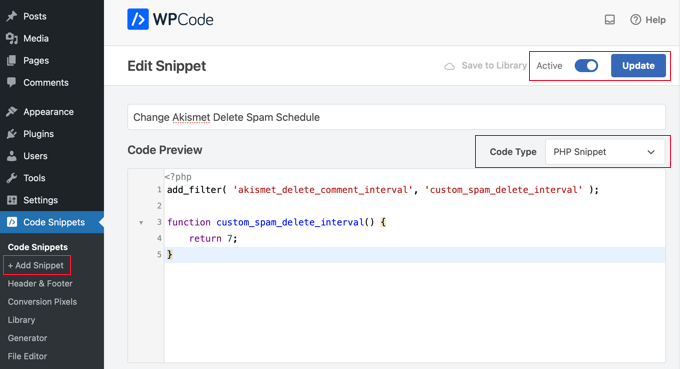
Task: Click the Code Type label
Action: [513, 152]
